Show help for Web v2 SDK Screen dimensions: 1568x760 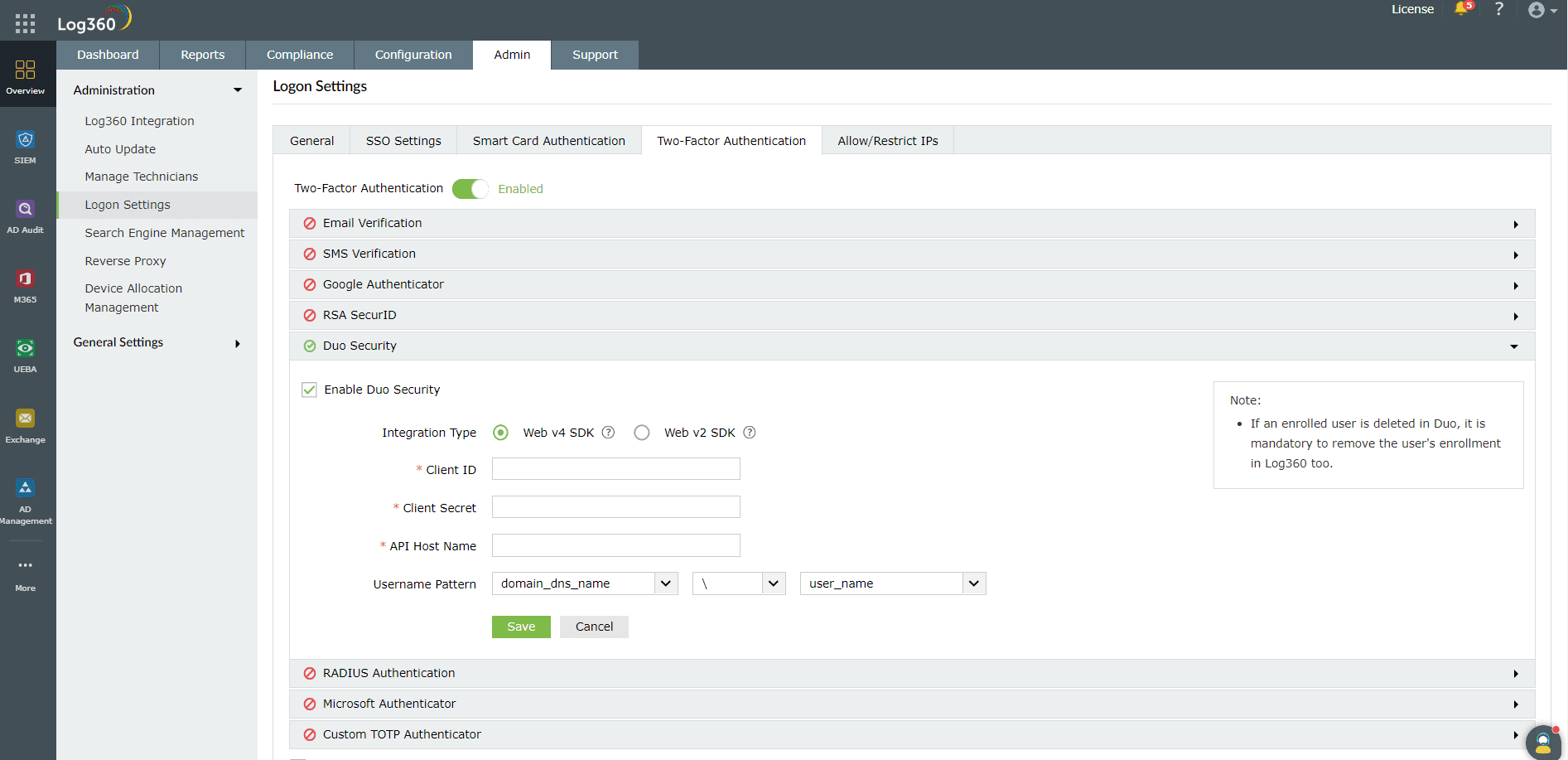pos(750,433)
